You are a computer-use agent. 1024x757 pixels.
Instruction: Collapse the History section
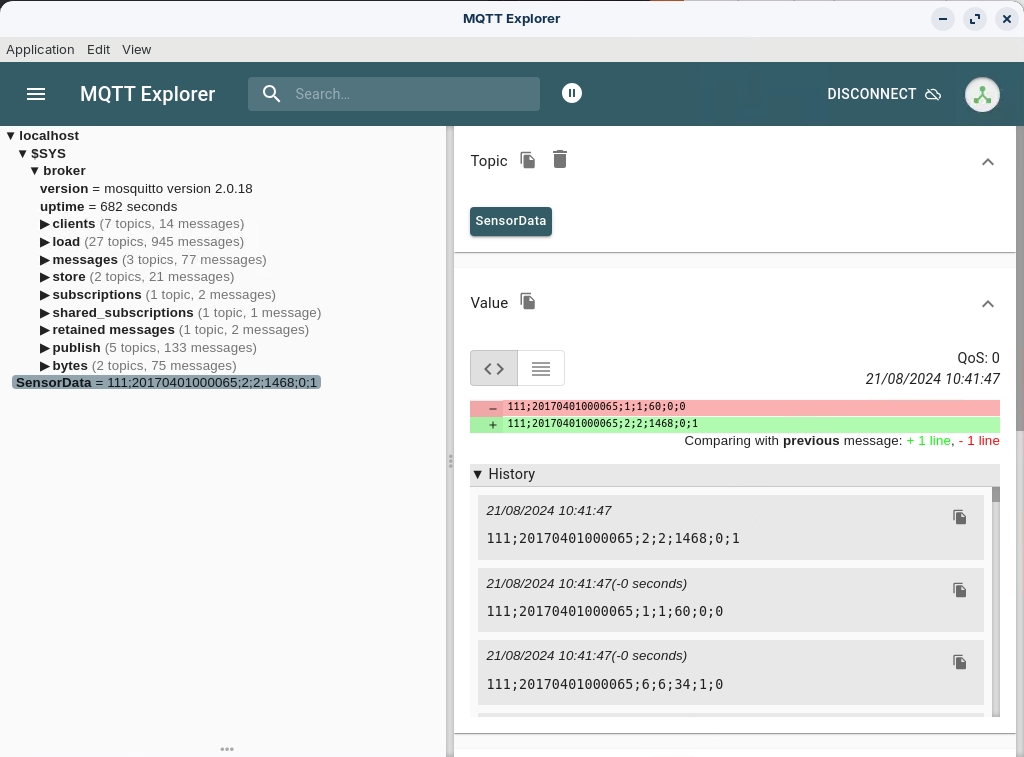[x=478, y=474]
